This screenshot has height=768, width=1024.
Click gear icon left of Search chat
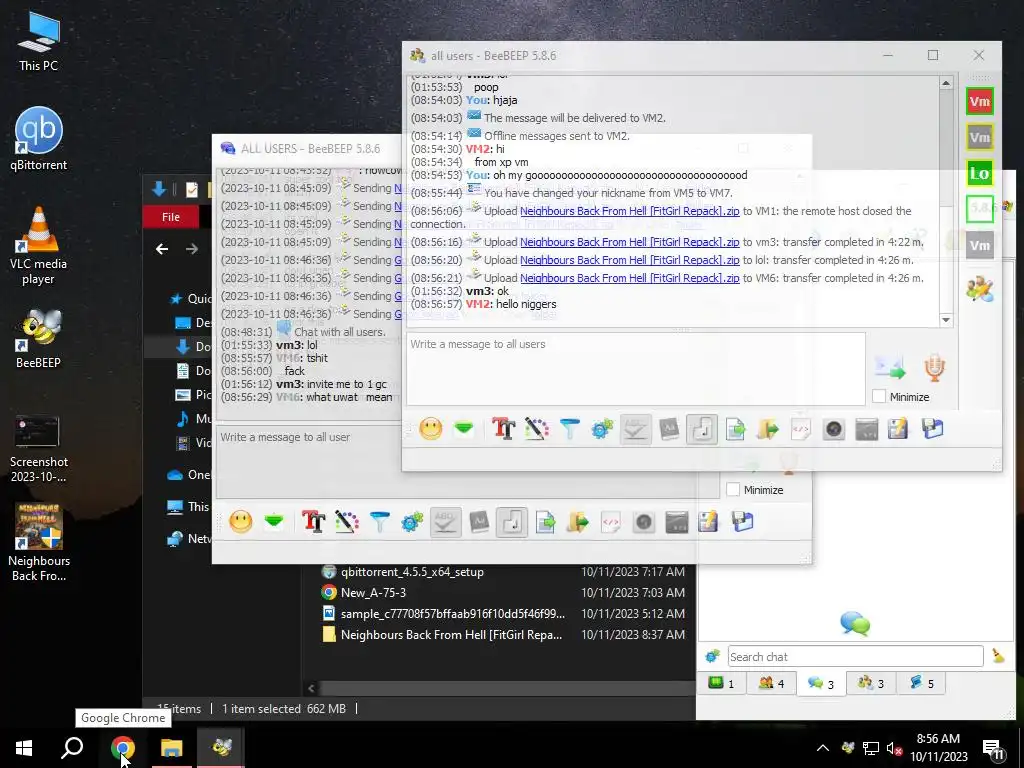pos(712,656)
